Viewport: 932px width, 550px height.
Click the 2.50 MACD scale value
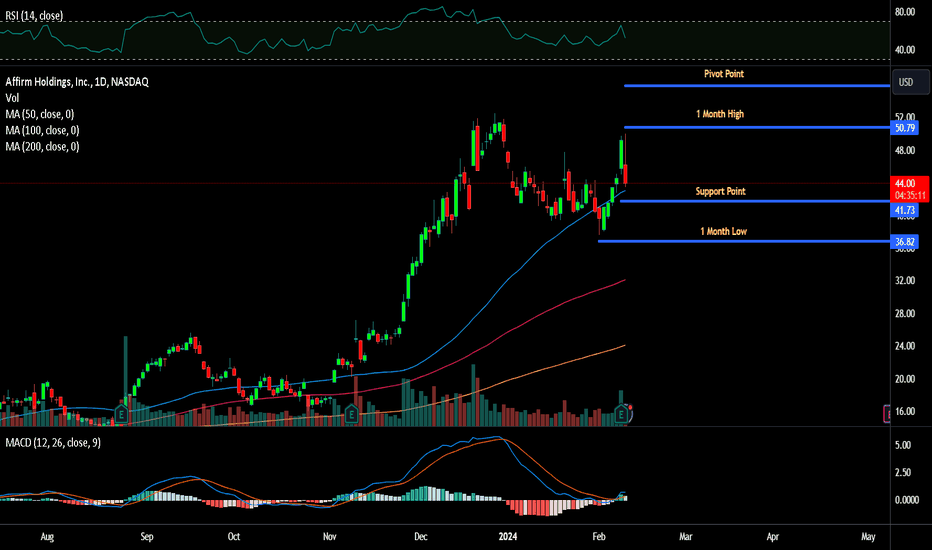point(903,472)
